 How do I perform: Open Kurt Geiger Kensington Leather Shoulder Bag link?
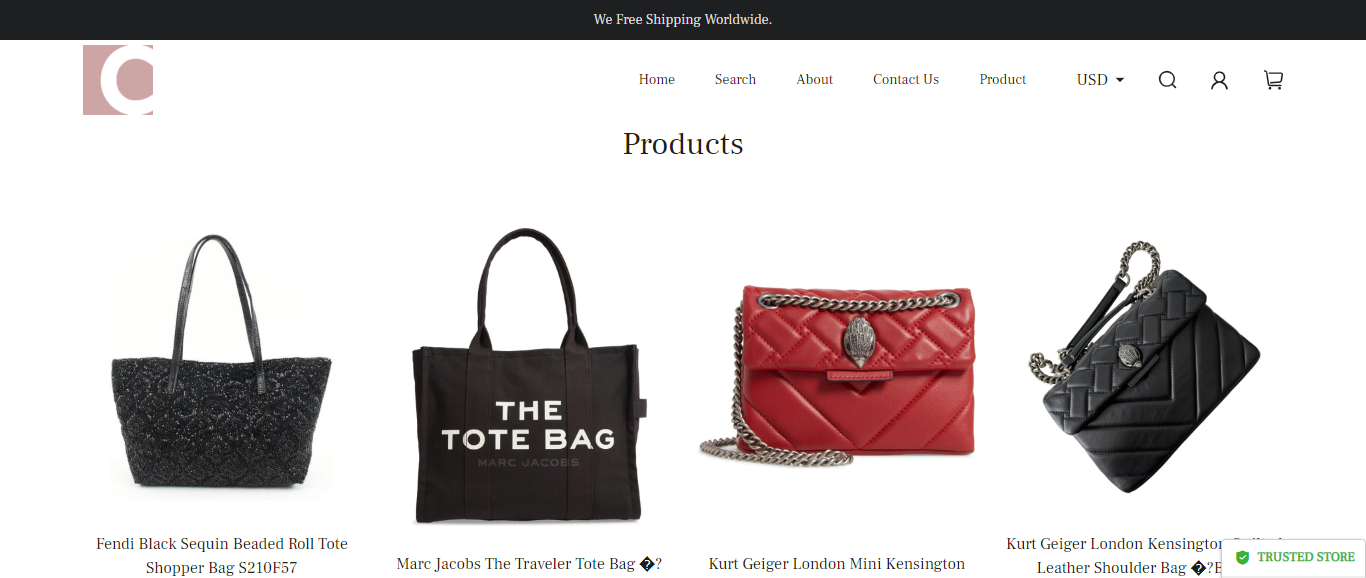tap(1144, 556)
